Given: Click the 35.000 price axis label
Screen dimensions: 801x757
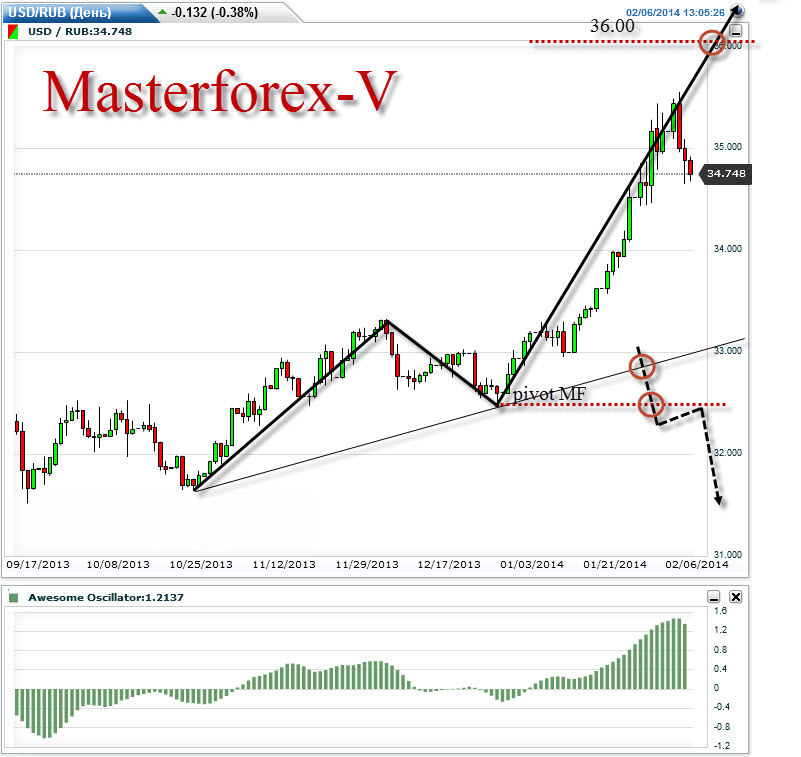Looking at the screenshot, I should point(727,147).
